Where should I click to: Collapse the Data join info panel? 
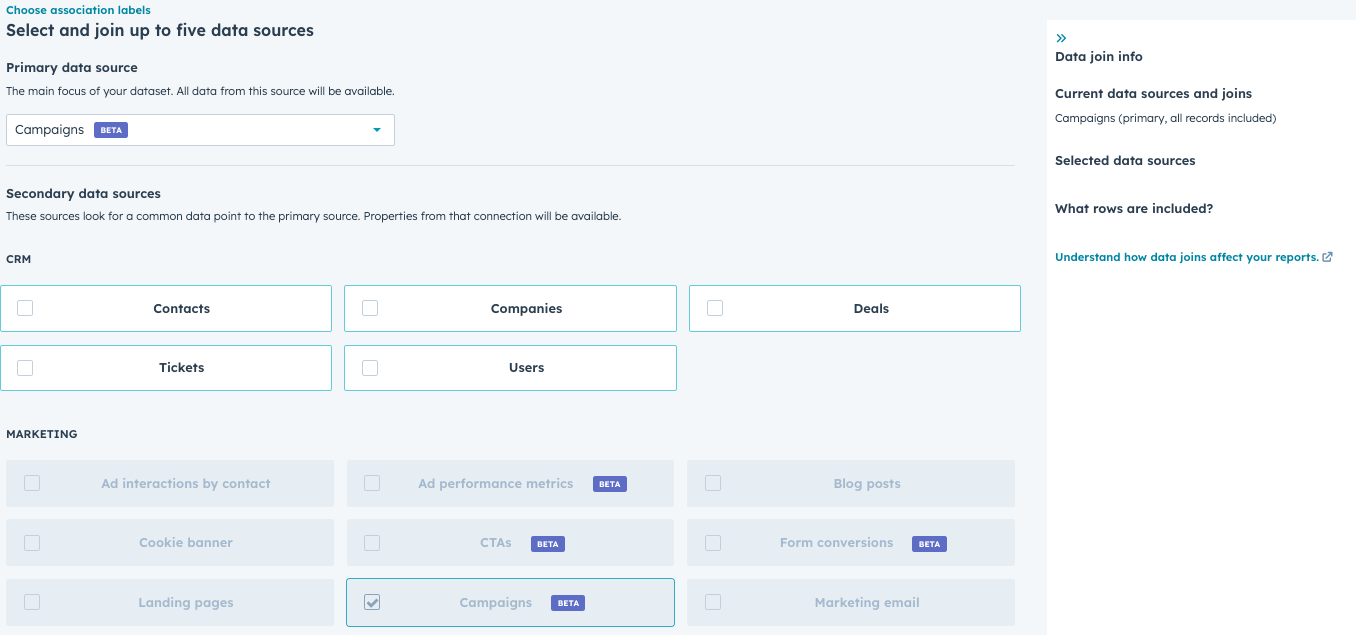[1061, 36]
